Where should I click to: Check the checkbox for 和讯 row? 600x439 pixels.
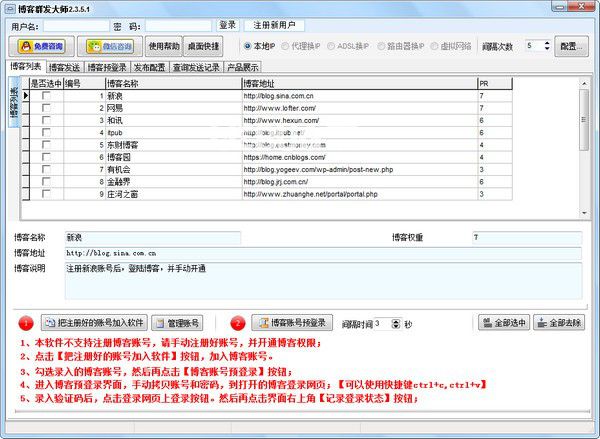(46, 120)
